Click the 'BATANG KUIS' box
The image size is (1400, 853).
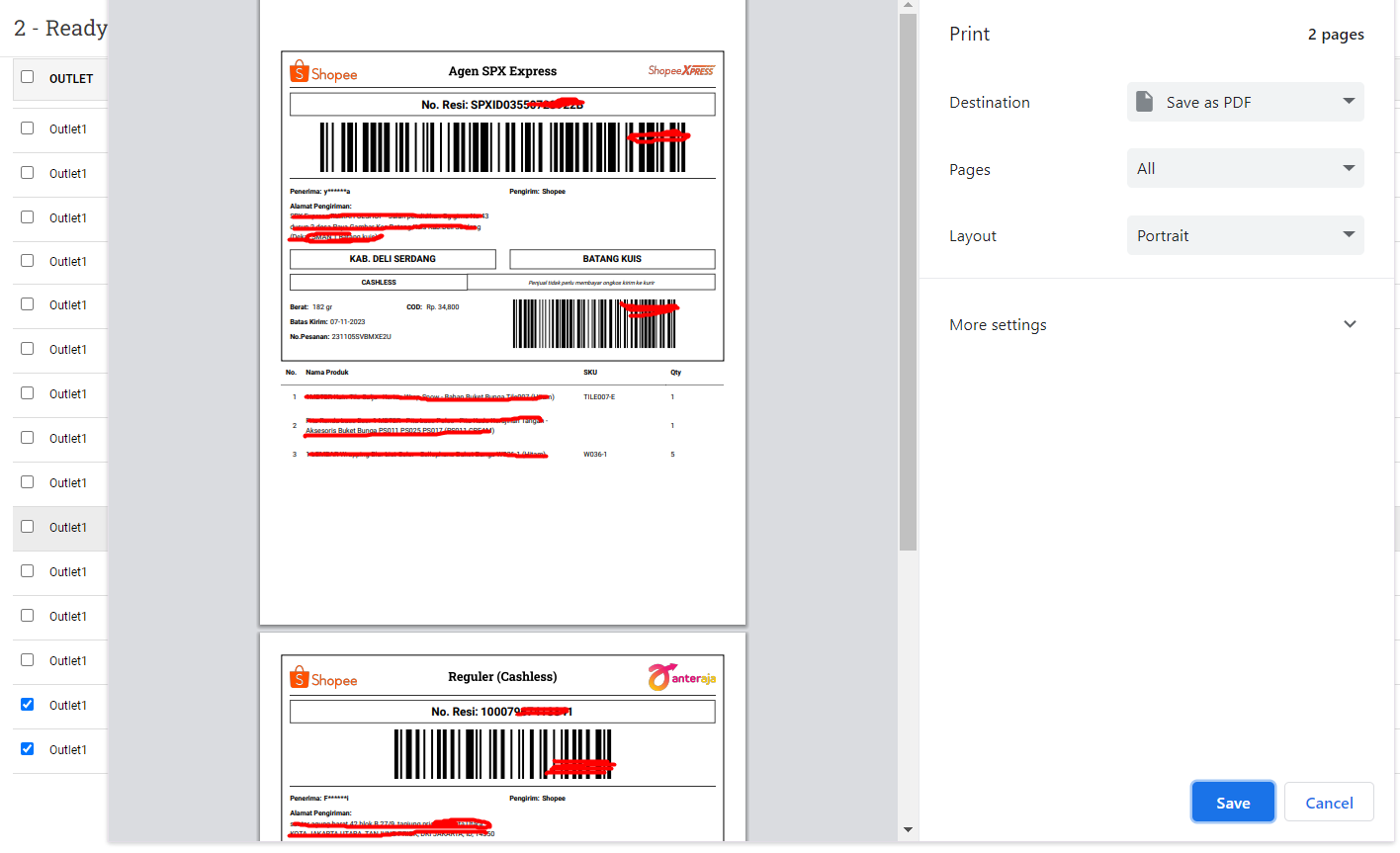pyautogui.click(x=612, y=259)
